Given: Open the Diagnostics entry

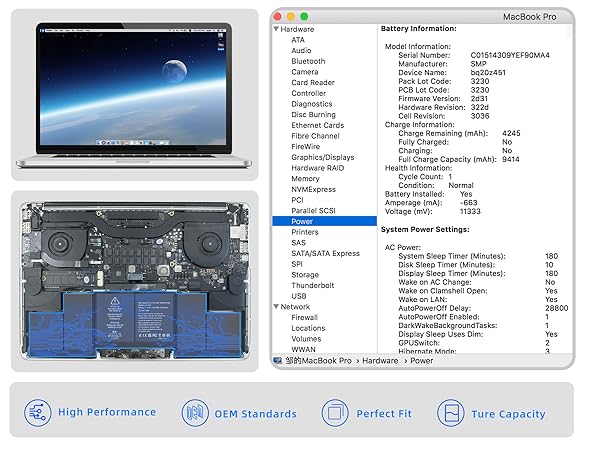Looking at the screenshot, I should point(312,104).
